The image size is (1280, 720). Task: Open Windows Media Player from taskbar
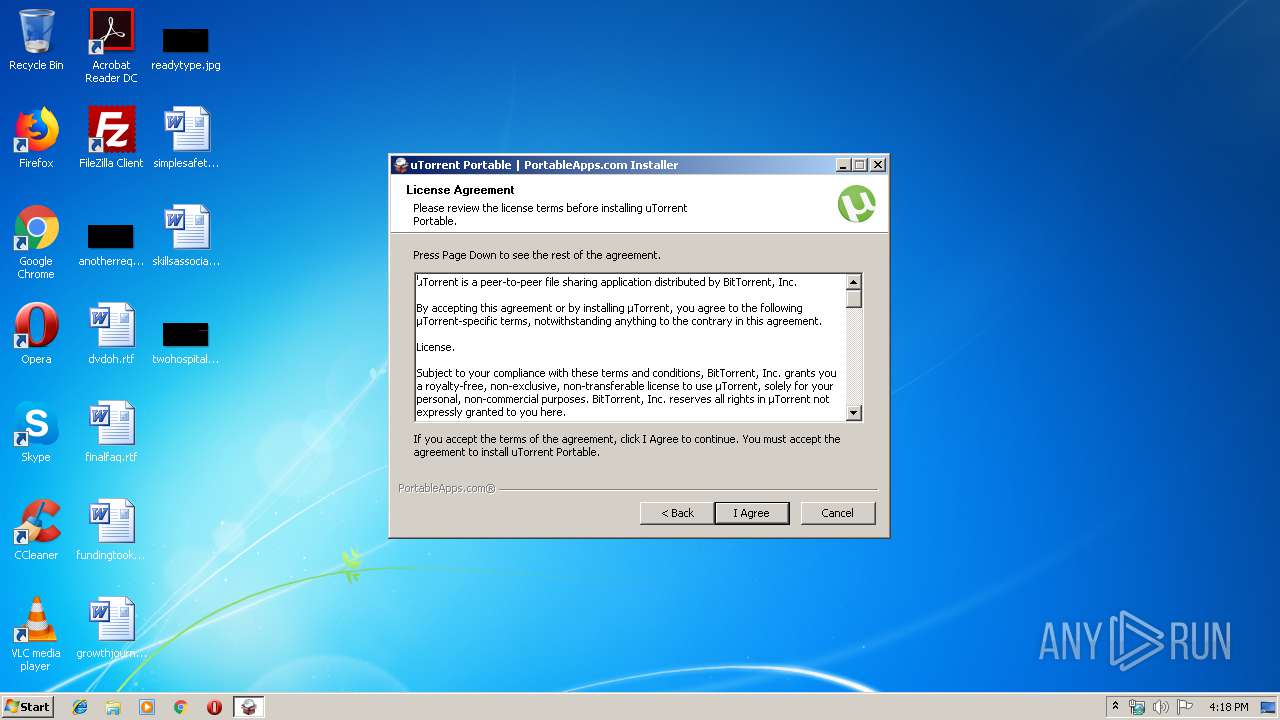147,707
